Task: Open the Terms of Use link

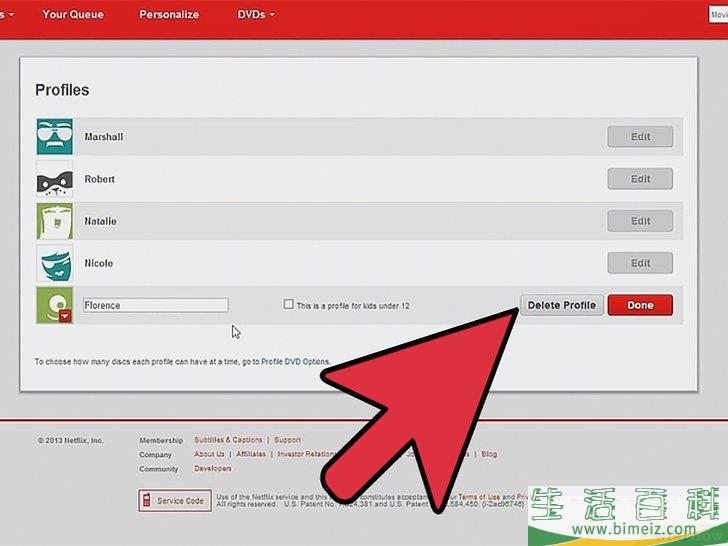Action: pos(479,497)
